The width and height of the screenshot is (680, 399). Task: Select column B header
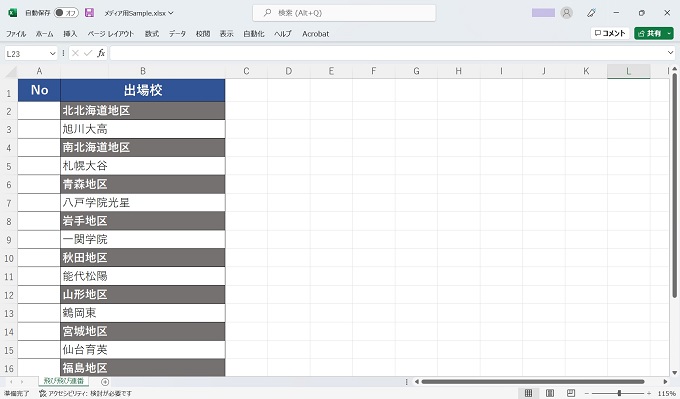coord(143,71)
